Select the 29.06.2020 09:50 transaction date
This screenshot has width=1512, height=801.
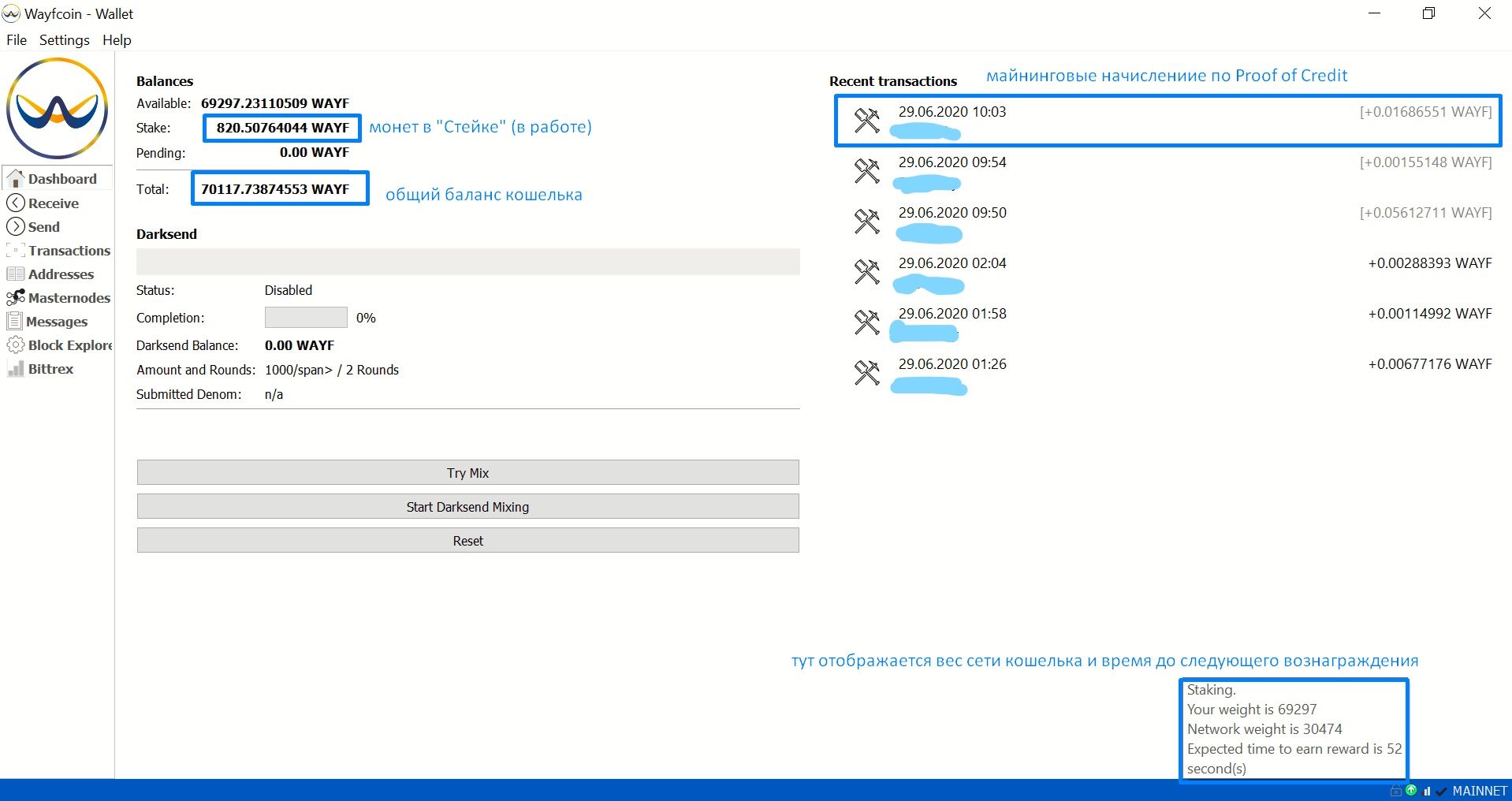click(952, 213)
